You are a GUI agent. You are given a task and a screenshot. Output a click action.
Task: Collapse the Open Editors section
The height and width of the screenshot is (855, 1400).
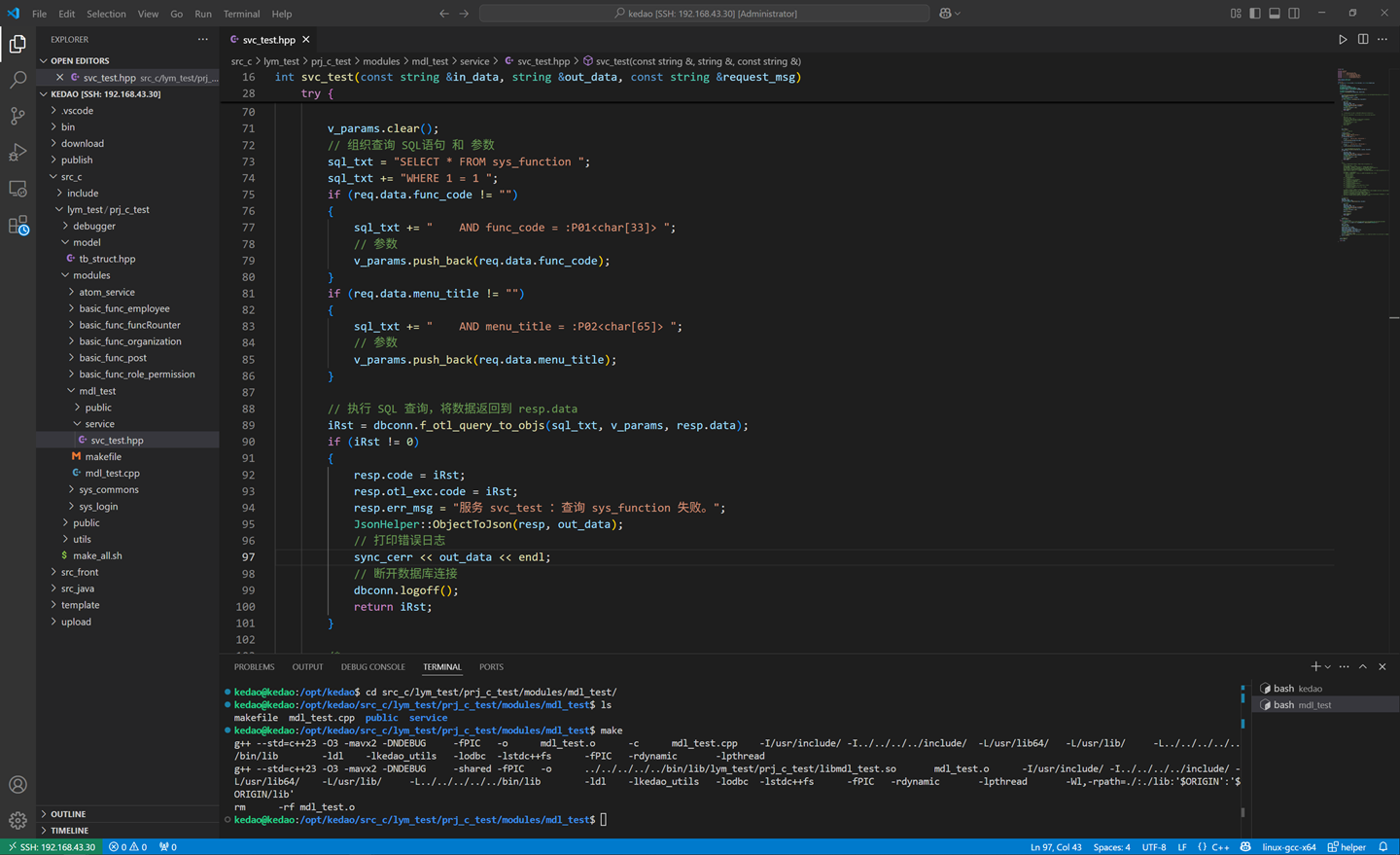tap(127, 60)
